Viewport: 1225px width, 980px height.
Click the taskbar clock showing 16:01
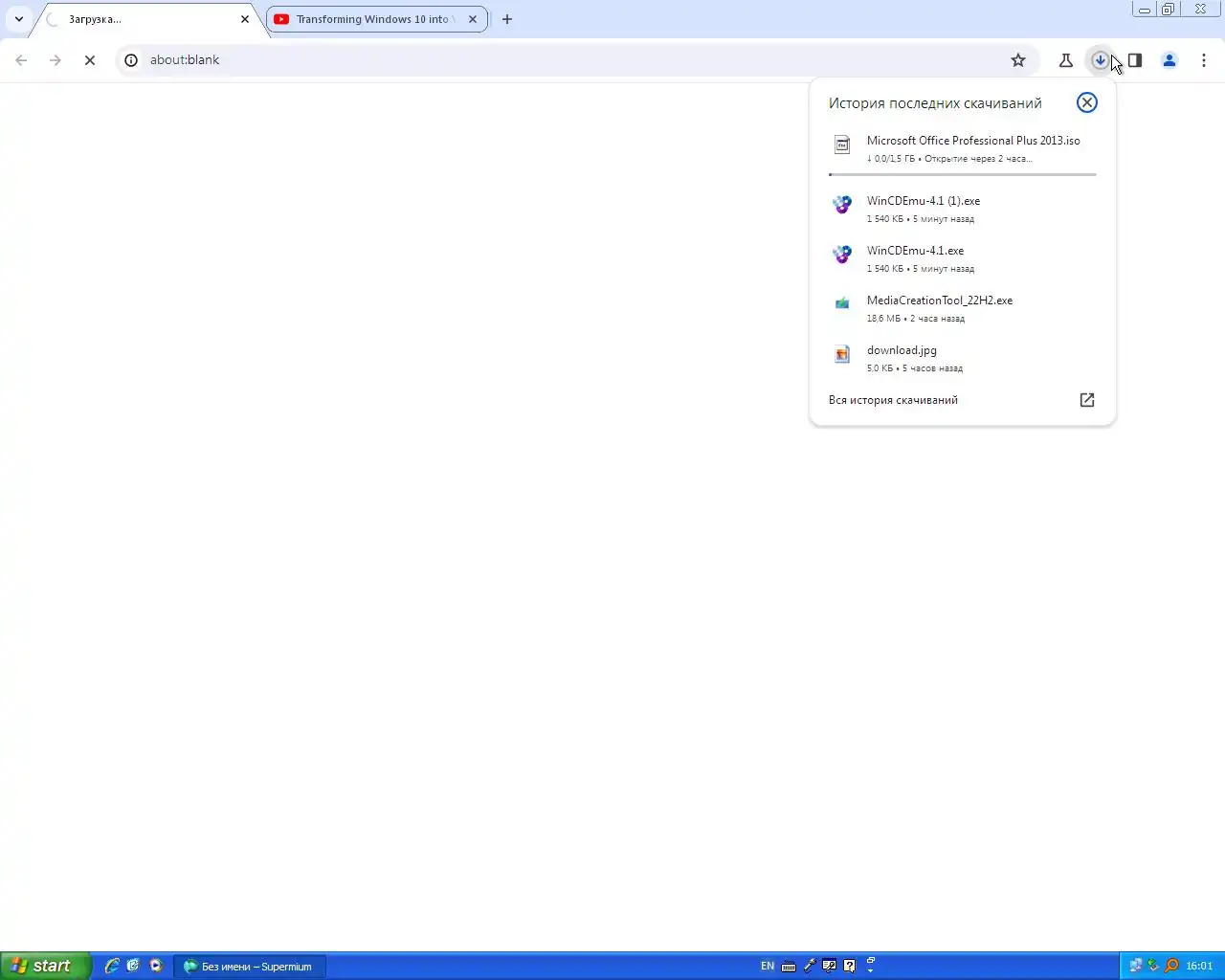pyautogui.click(x=1199, y=966)
